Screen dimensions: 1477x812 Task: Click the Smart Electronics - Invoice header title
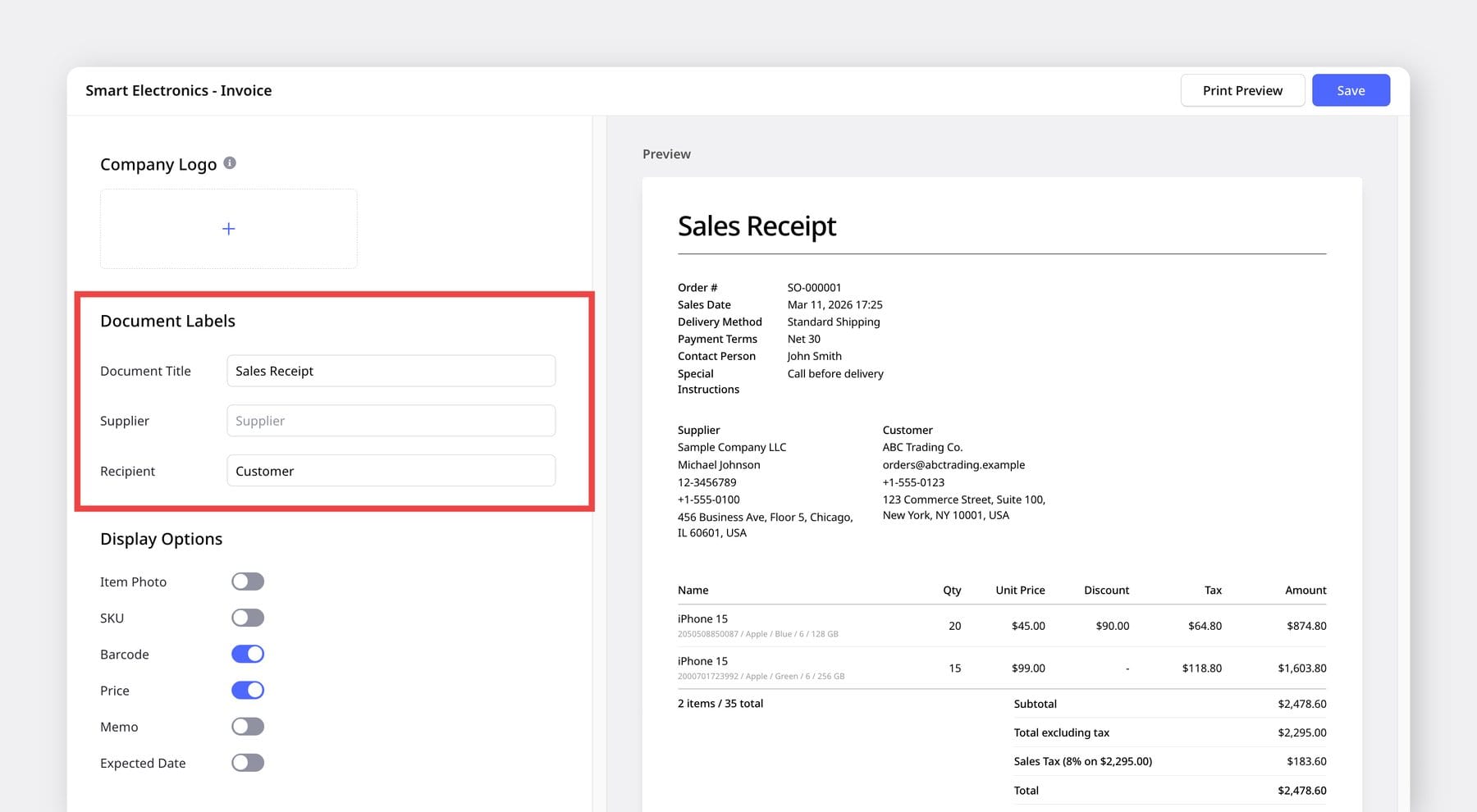tap(179, 90)
